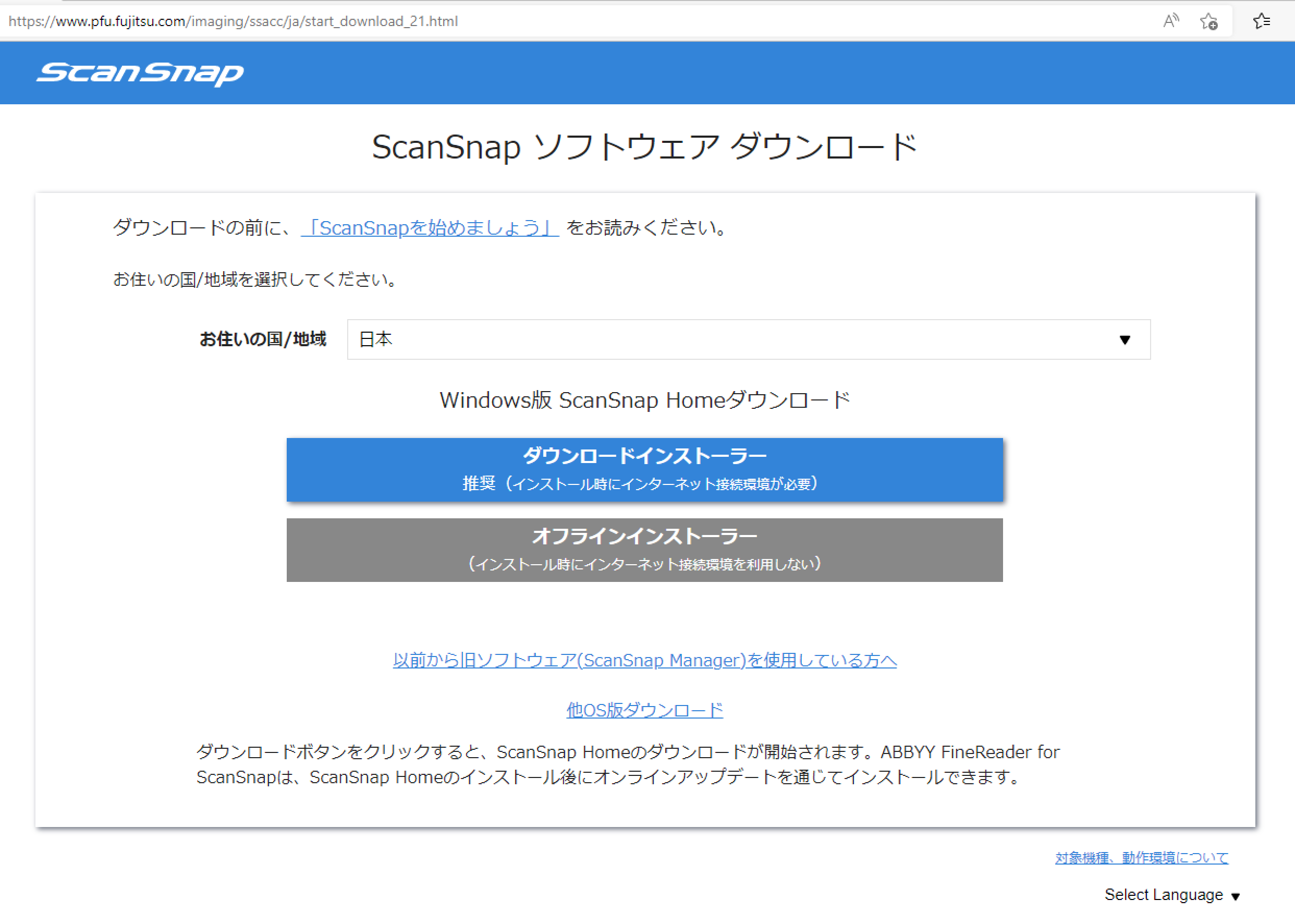Click the ScanSnap logo in header
Image resolution: width=1295 pixels, height=924 pixels.
140,74
